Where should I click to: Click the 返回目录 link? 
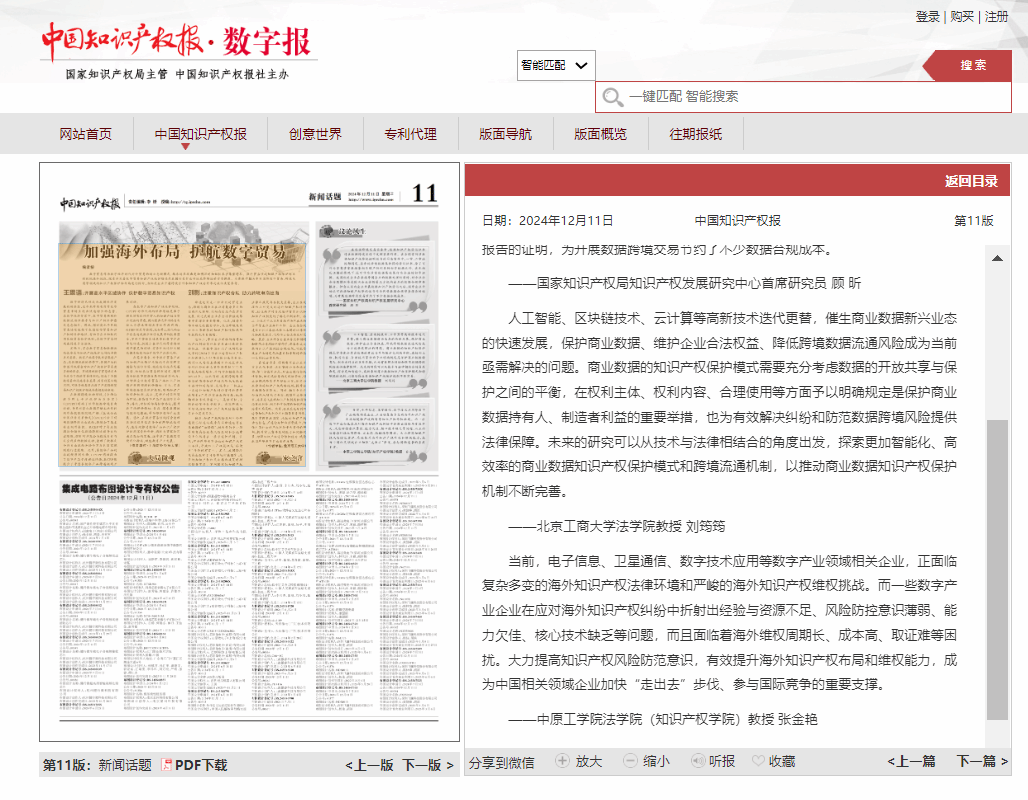[x=971, y=181]
